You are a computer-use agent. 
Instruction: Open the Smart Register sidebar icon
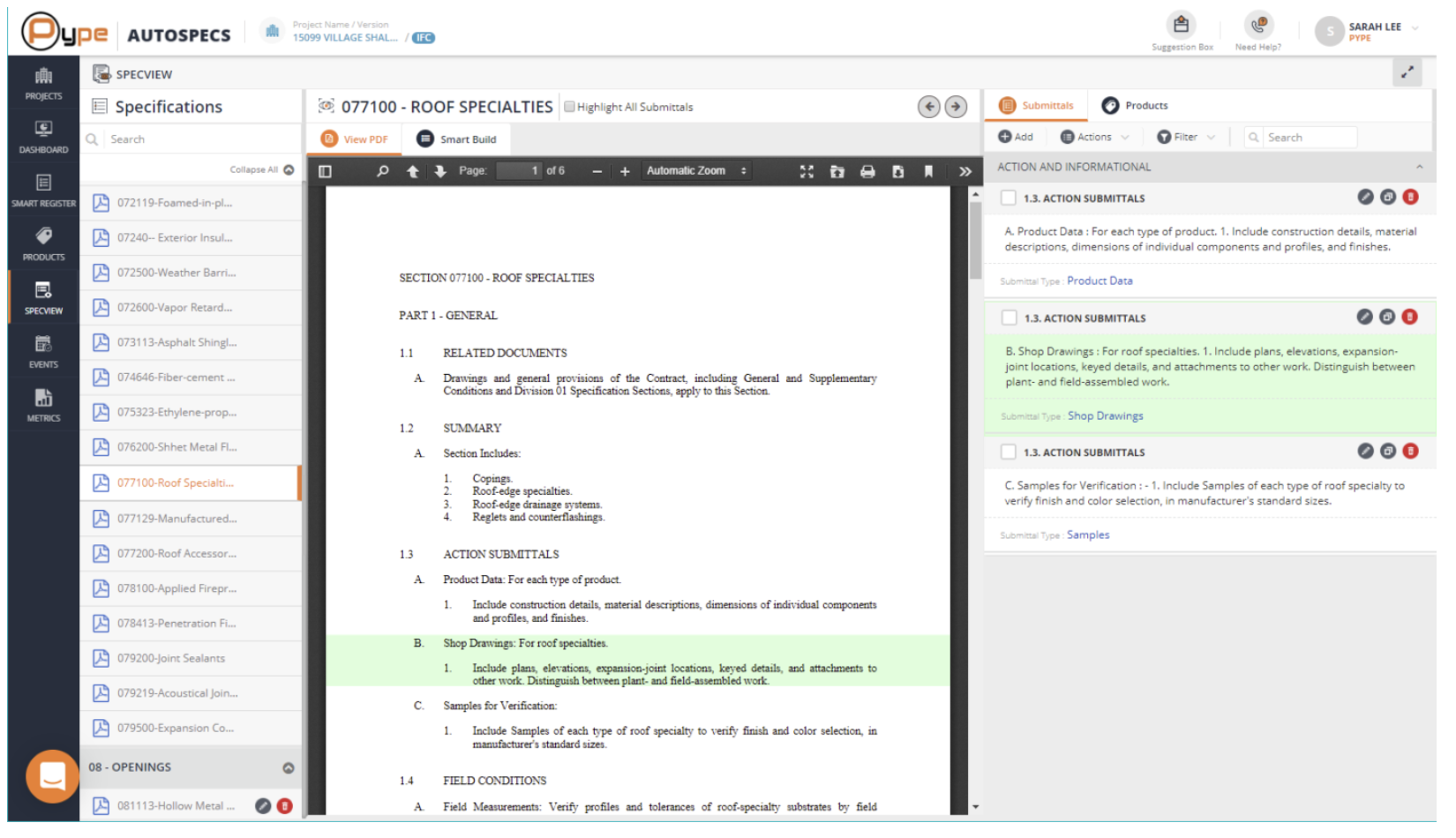43,191
